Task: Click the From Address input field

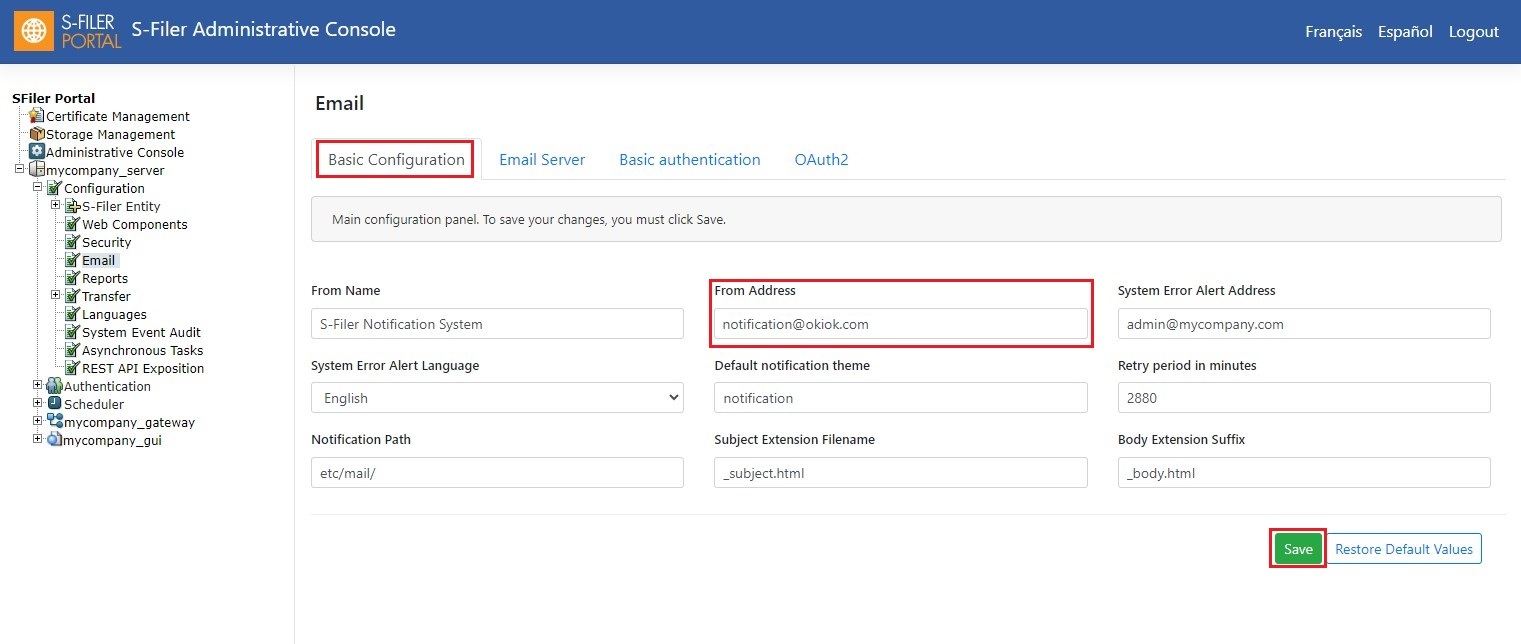Action: pos(900,324)
